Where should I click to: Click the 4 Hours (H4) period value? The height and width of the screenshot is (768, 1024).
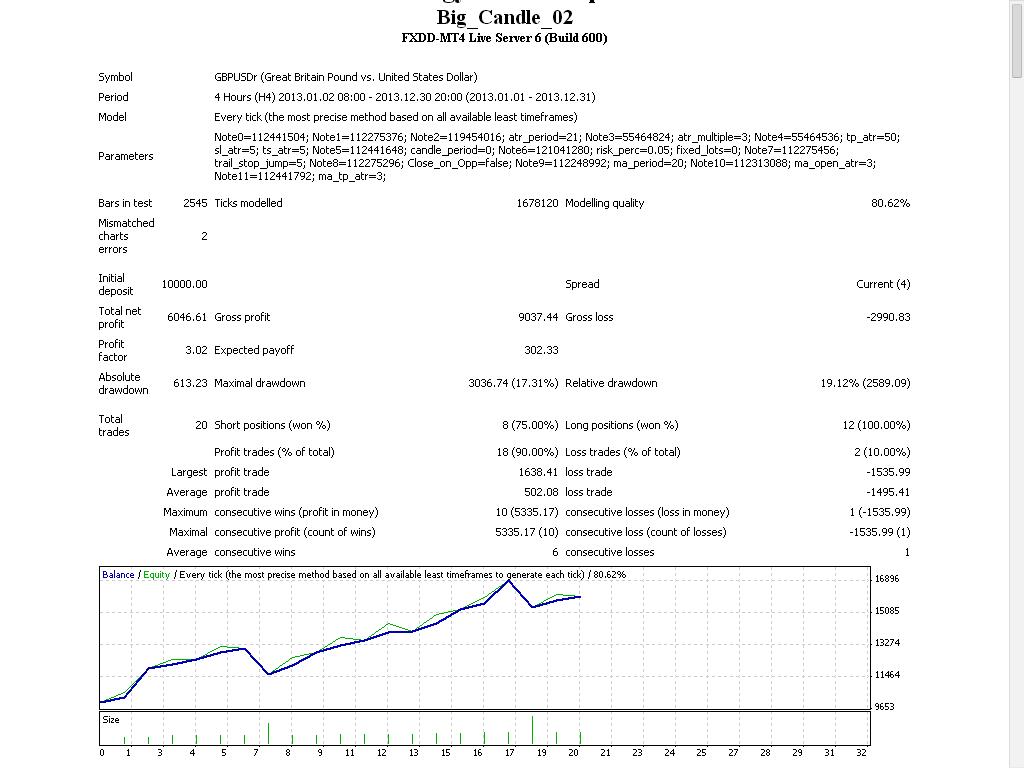(404, 97)
